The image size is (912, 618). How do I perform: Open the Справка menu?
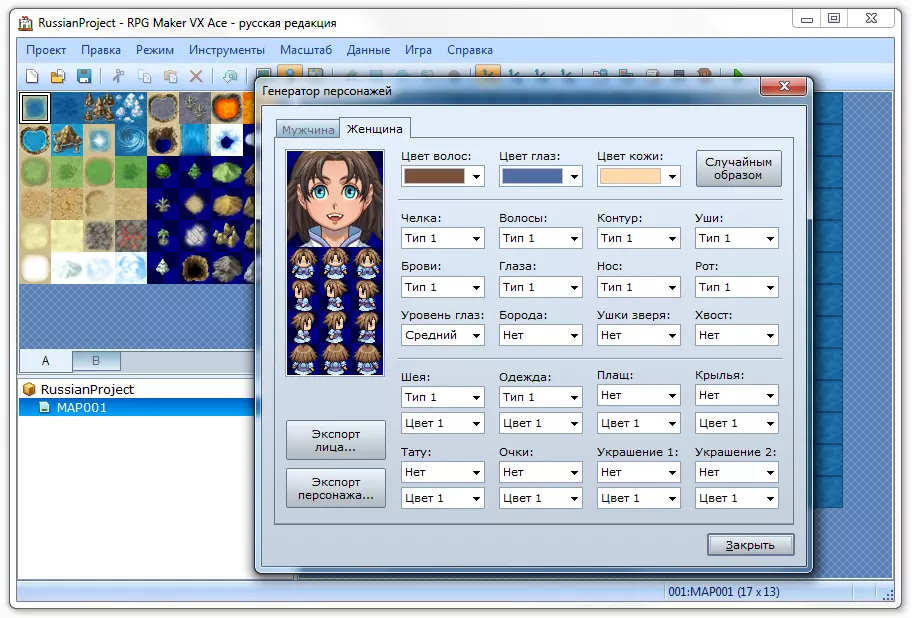(469, 50)
